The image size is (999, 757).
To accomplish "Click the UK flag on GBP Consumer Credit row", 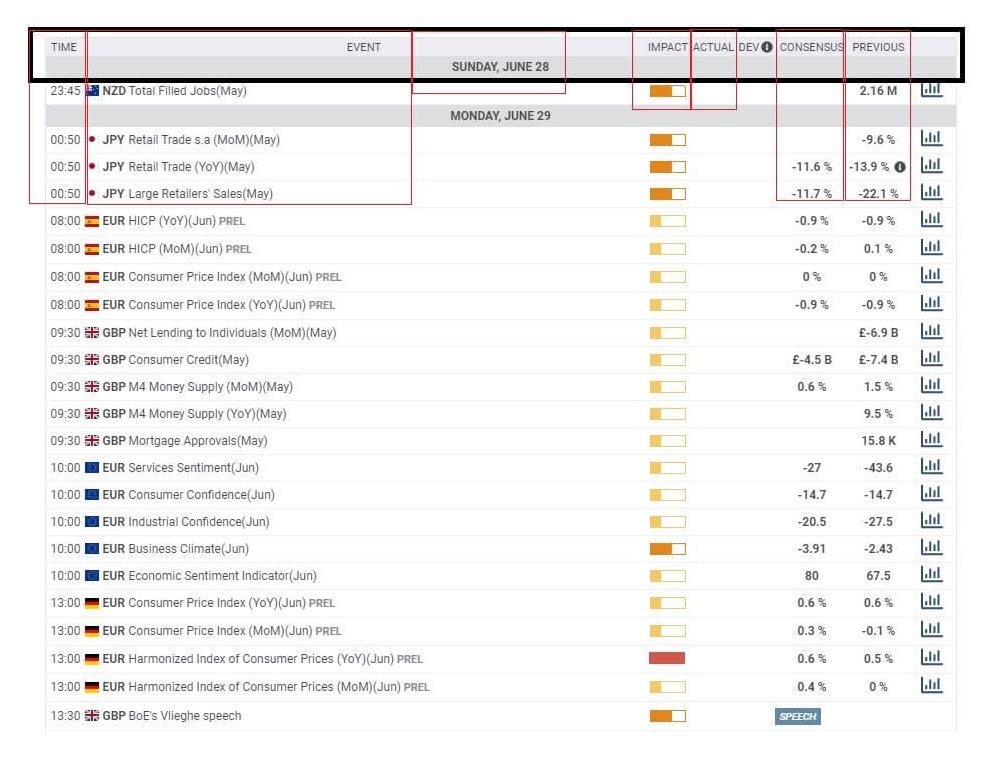I will pyautogui.click(x=92, y=359).
